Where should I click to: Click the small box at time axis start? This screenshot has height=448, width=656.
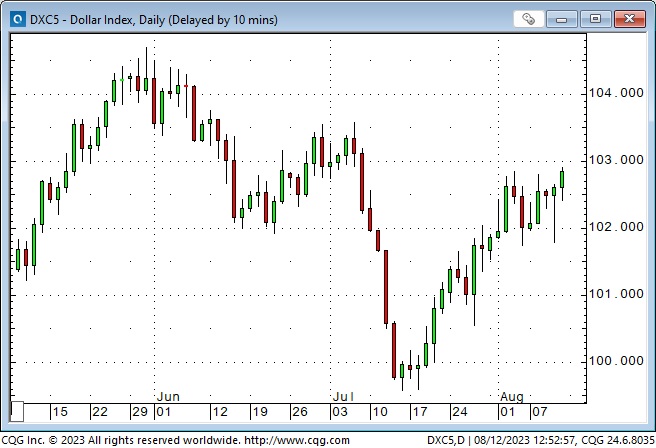(x=17, y=412)
